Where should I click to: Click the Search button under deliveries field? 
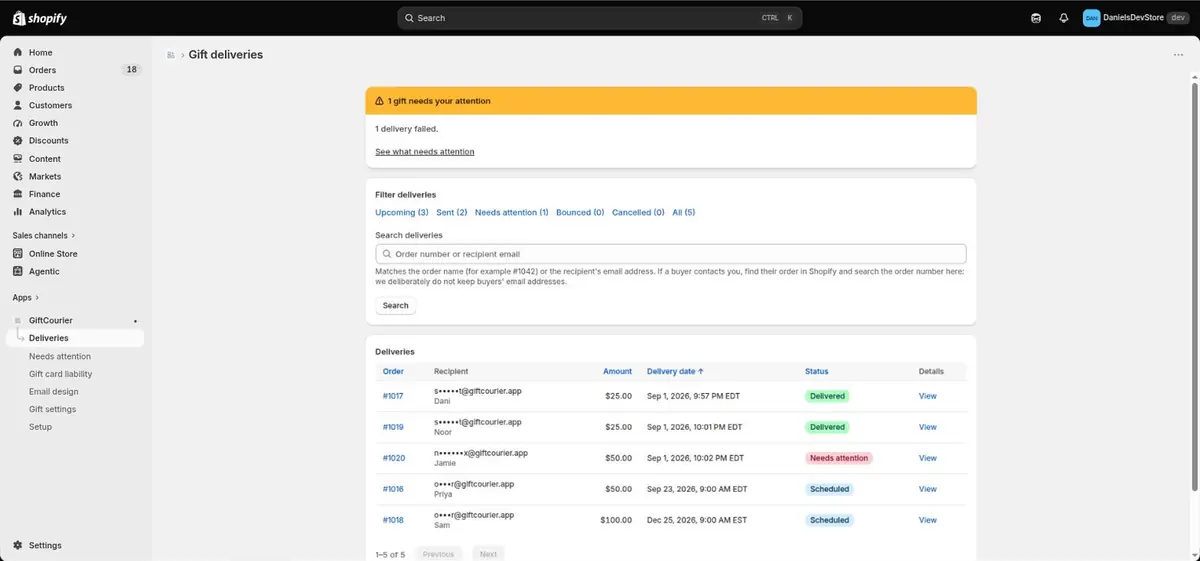click(x=396, y=306)
